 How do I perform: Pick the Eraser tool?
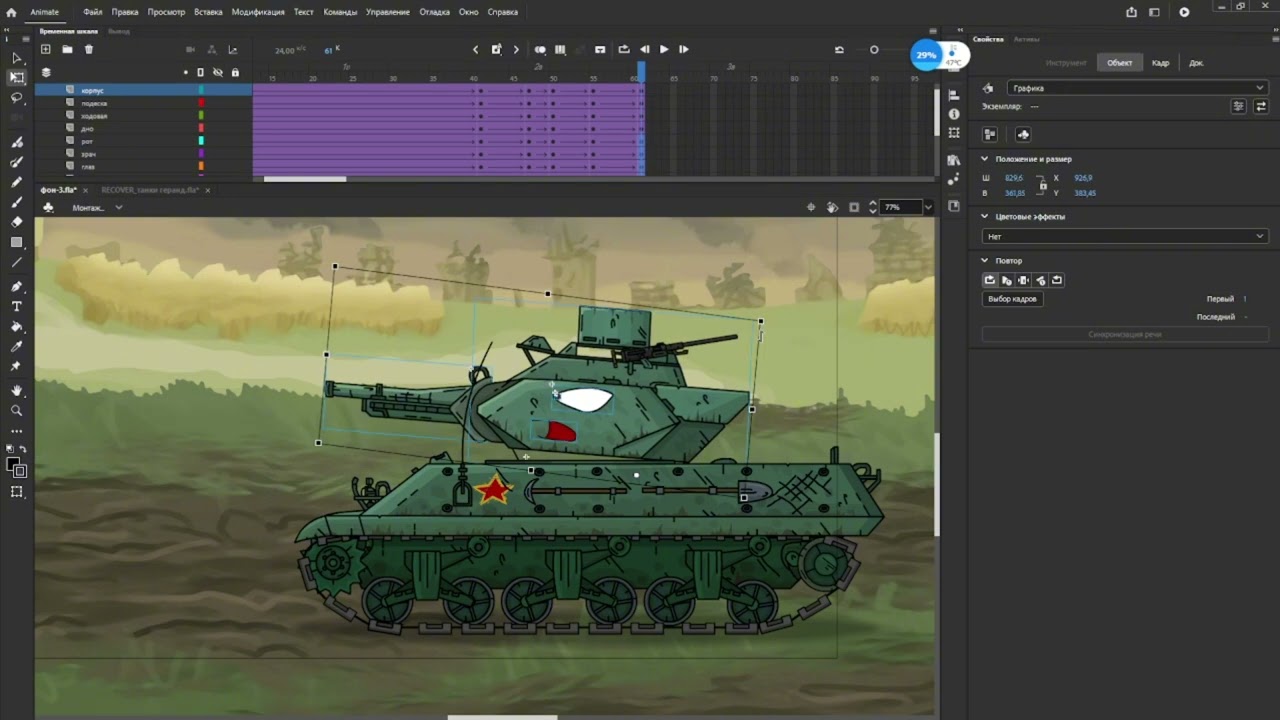click(x=17, y=222)
